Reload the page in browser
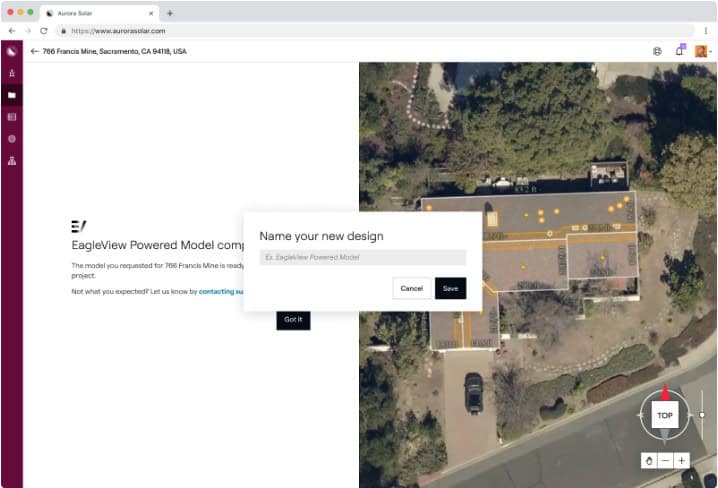The height and width of the screenshot is (488, 718). click(44, 31)
